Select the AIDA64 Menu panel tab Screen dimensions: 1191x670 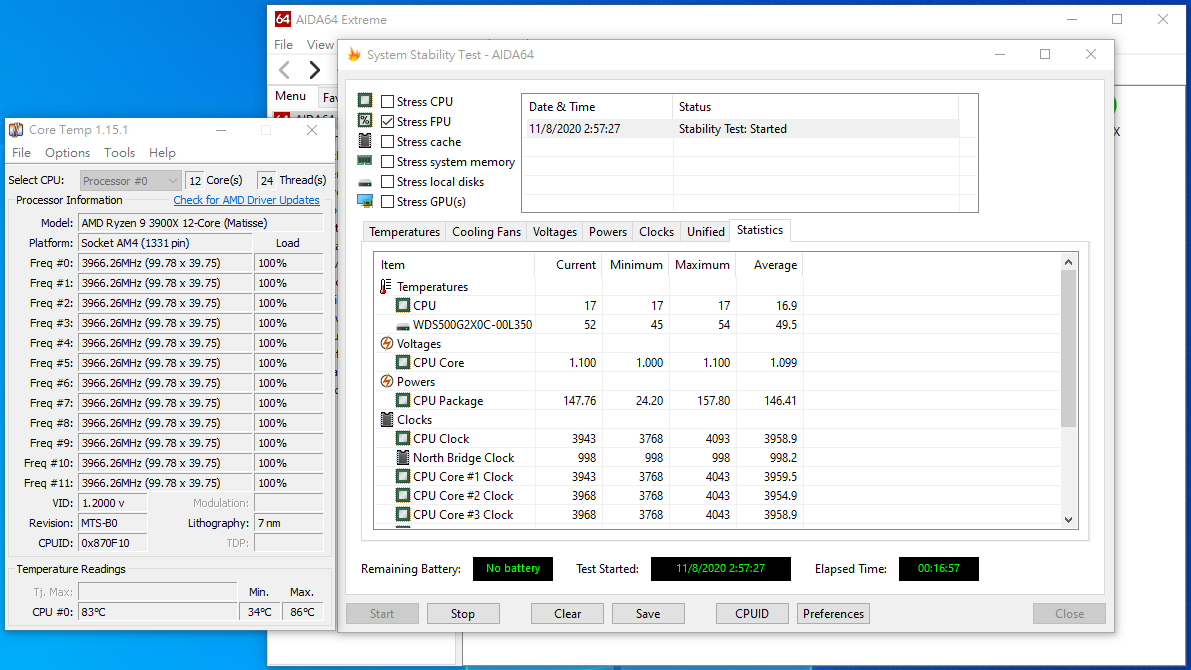290,96
